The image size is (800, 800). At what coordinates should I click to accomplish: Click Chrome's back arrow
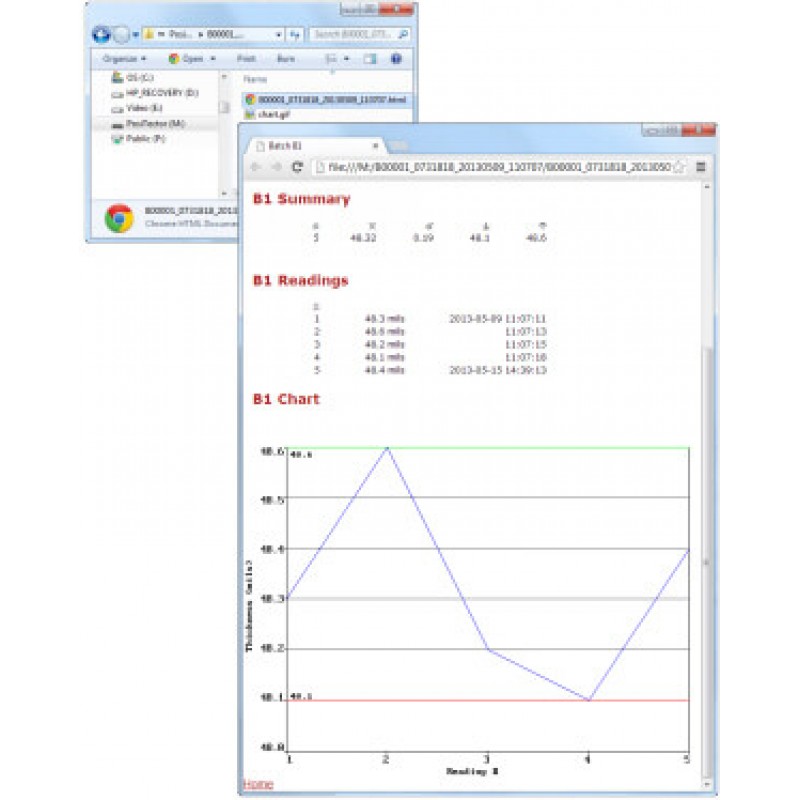pos(256,167)
